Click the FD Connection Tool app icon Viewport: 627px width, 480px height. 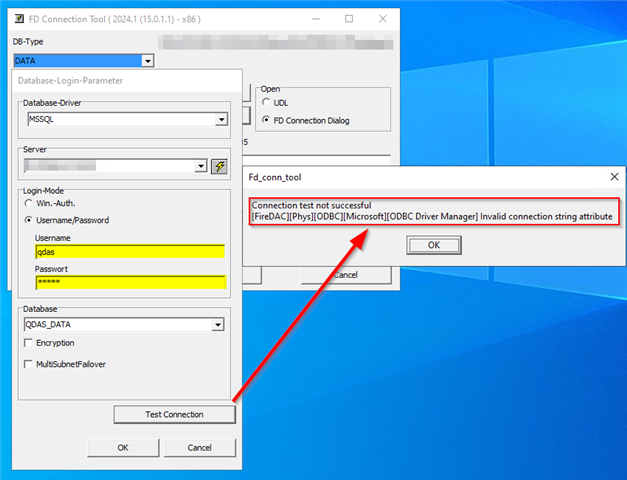pos(19,19)
